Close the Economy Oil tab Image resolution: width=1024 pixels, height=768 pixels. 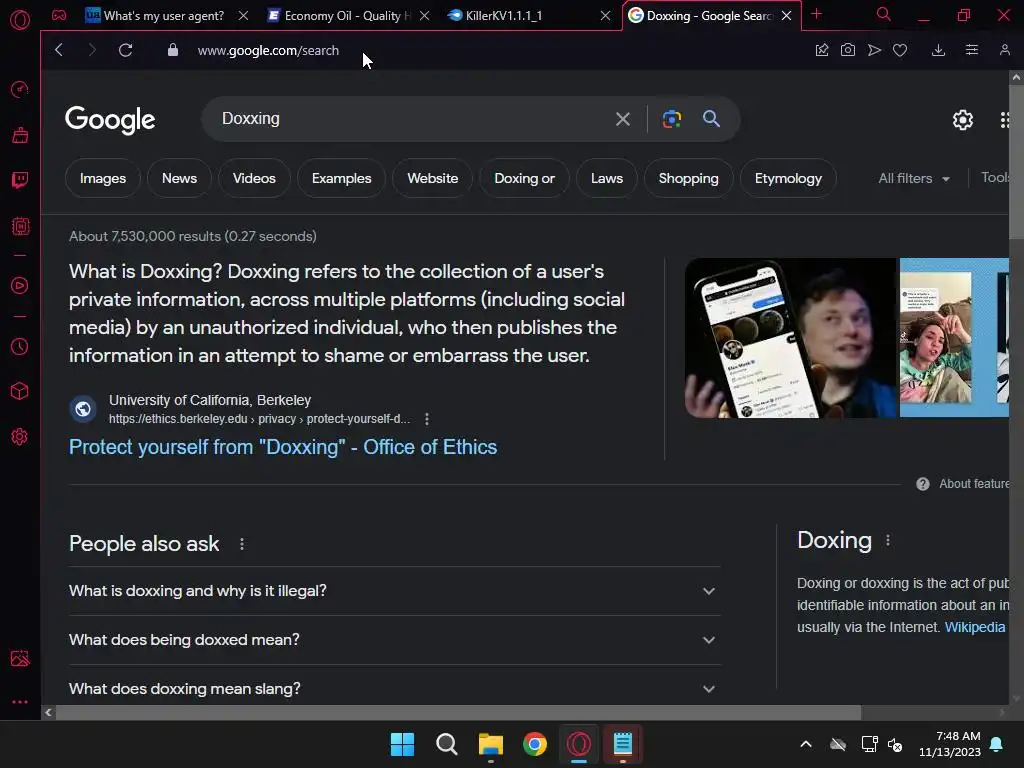pyautogui.click(x=424, y=16)
